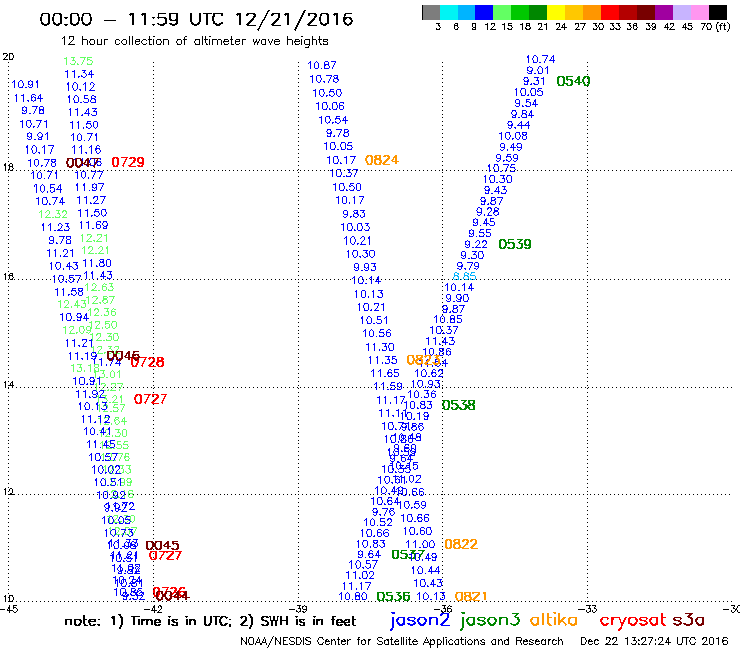Click the '9.83' wave height value
Image resolution: width=740 pixels, height=650 pixels.
(x=354, y=214)
